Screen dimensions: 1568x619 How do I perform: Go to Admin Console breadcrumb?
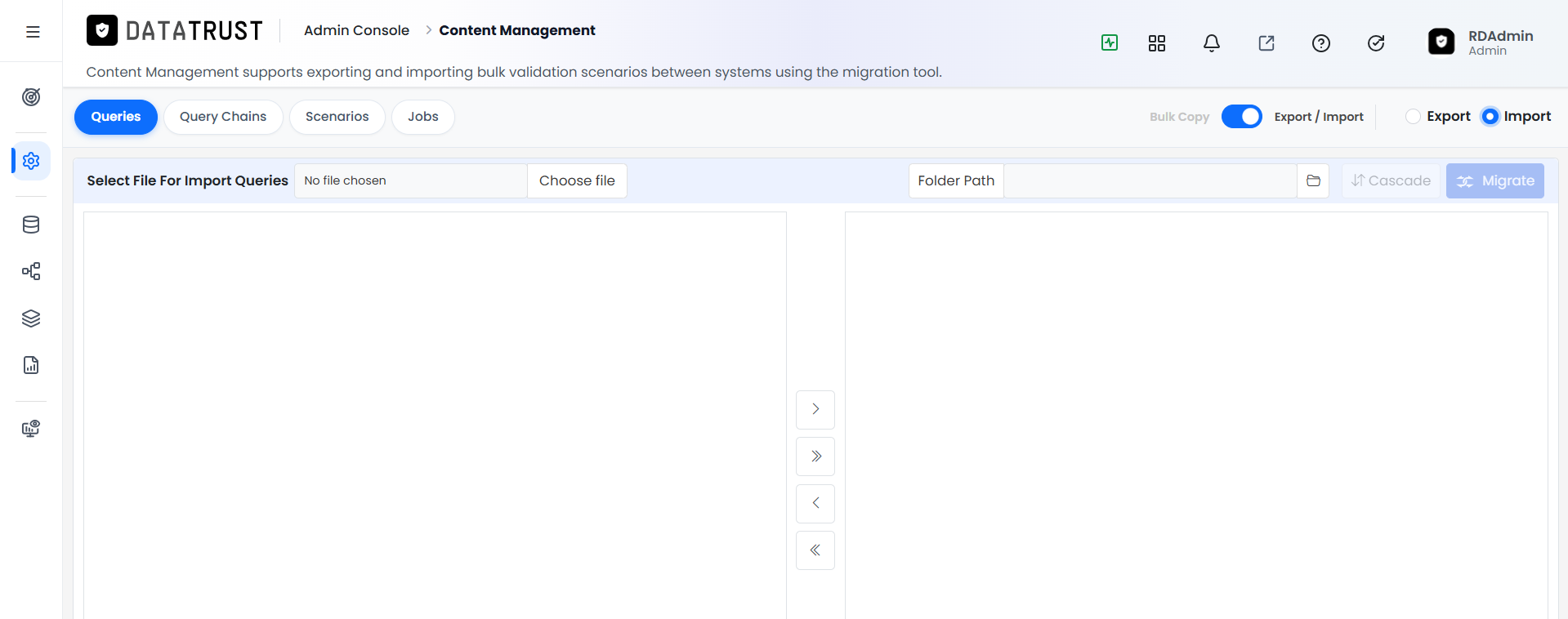coord(356,30)
